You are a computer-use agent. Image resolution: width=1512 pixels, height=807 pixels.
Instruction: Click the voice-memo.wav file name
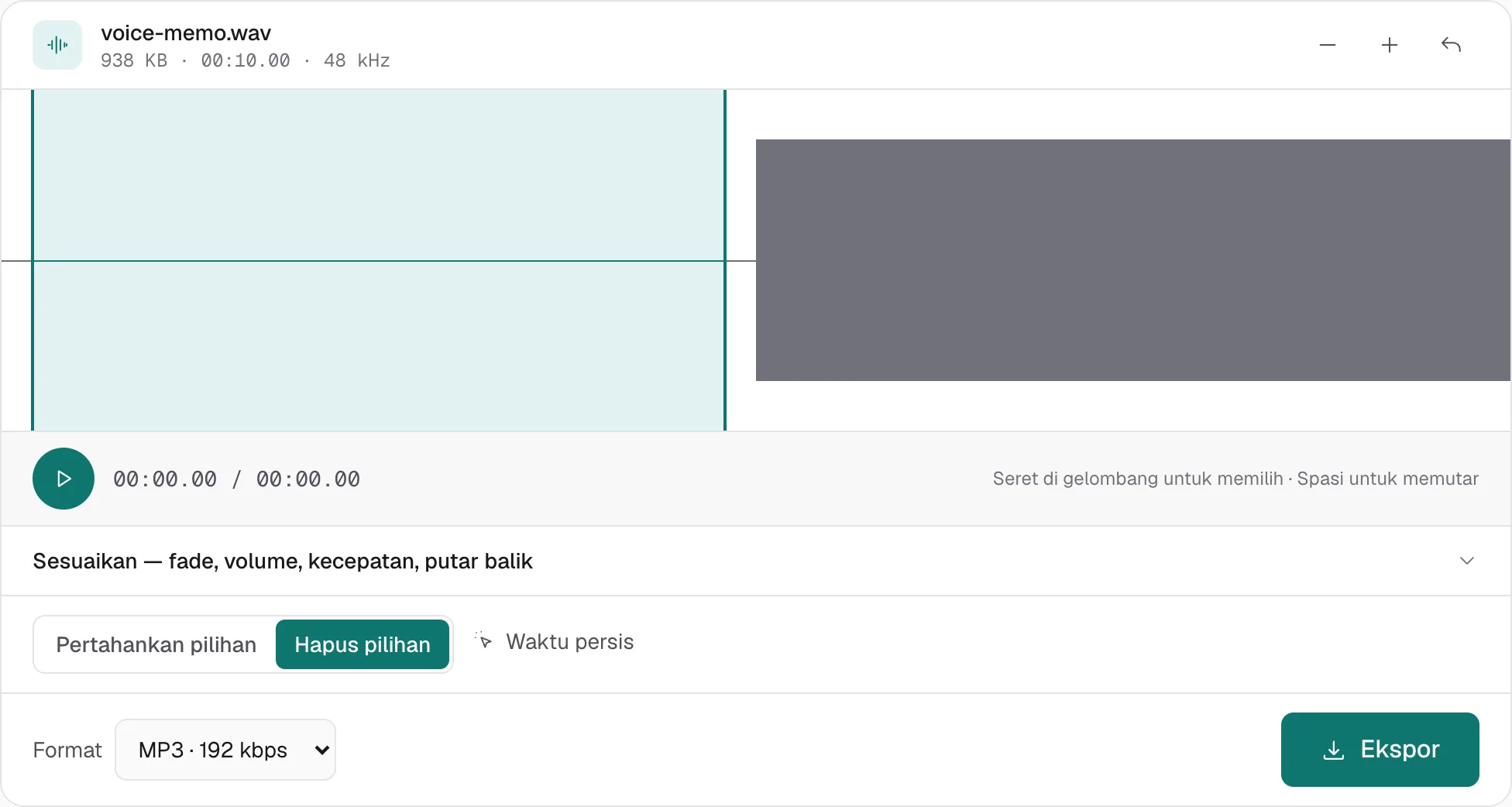pos(186,33)
